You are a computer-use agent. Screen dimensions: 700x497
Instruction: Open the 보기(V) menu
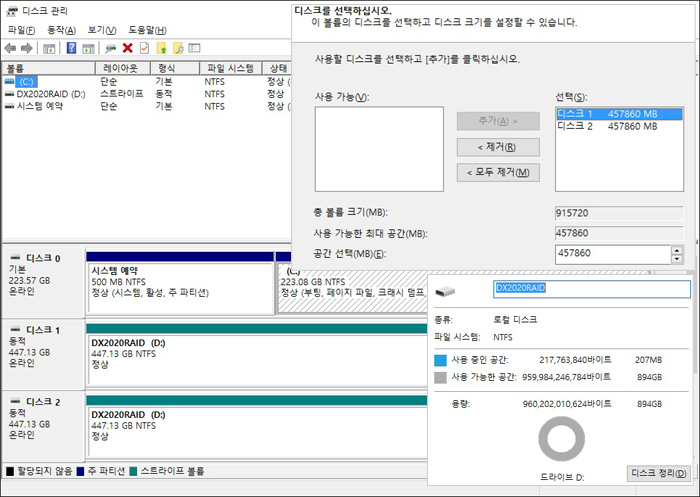pyautogui.click(x=102, y=30)
